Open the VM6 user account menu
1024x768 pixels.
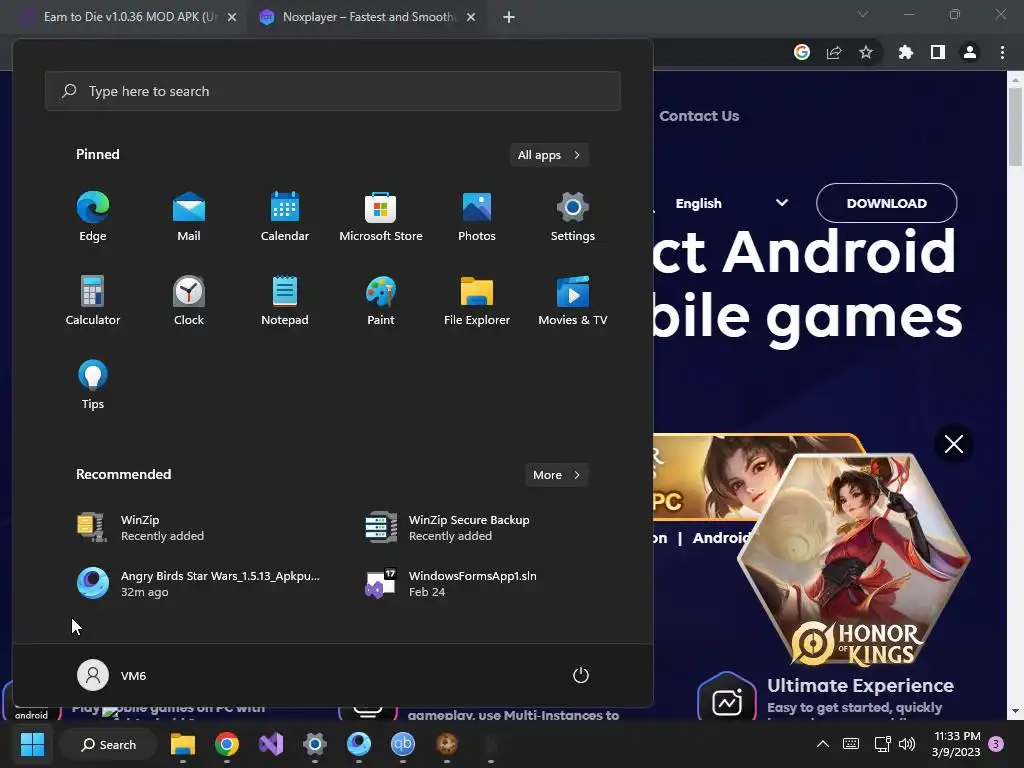click(112, 675)
